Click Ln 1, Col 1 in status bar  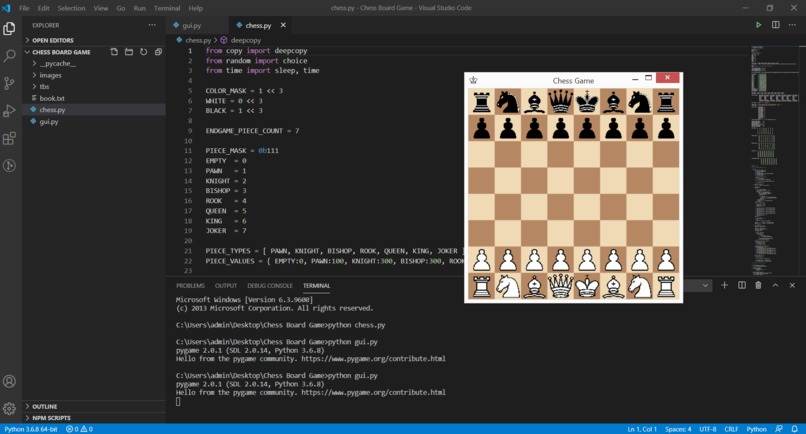tap(642, 429)
